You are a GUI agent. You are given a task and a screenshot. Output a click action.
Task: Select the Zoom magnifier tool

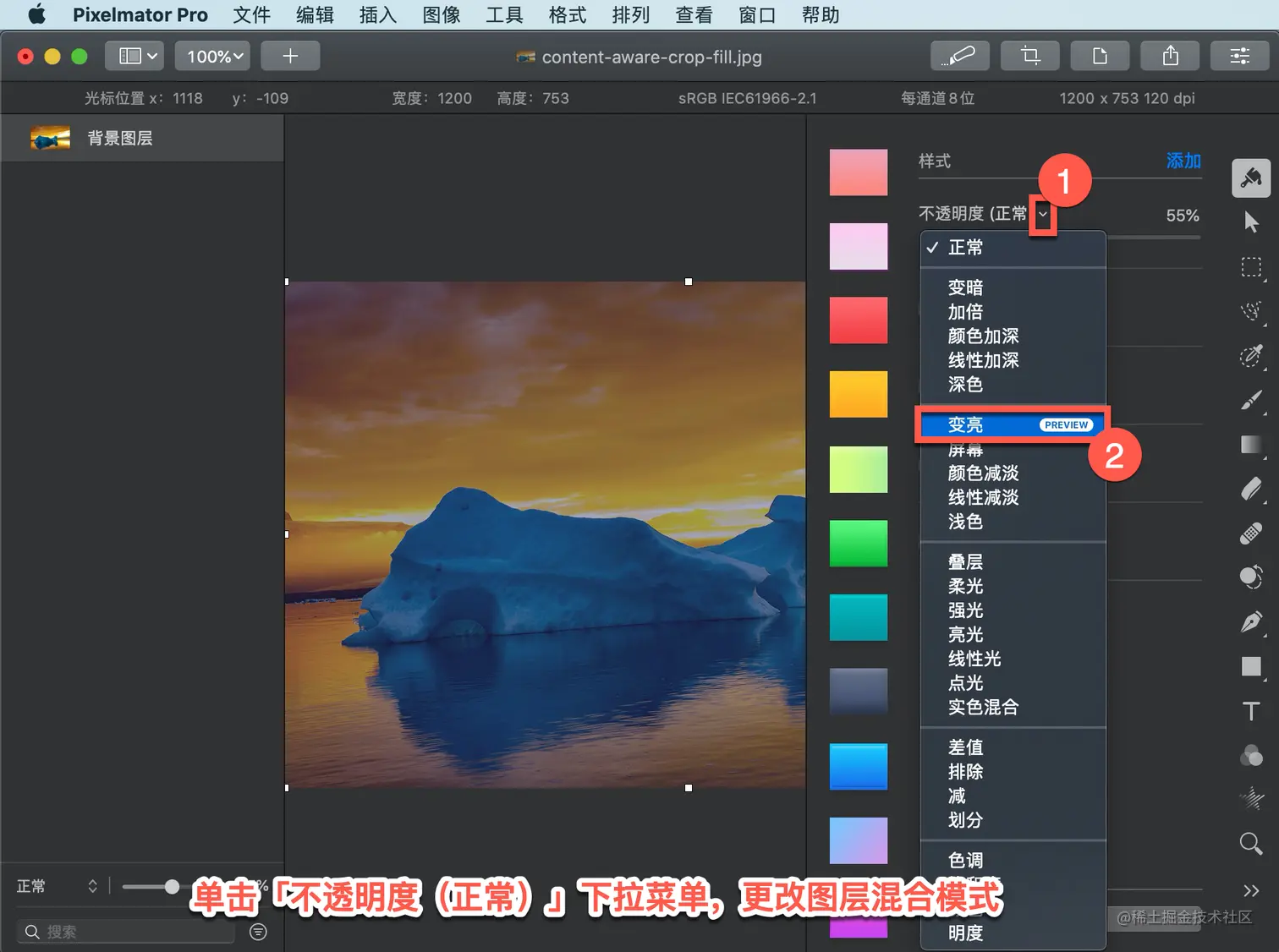1251,843
